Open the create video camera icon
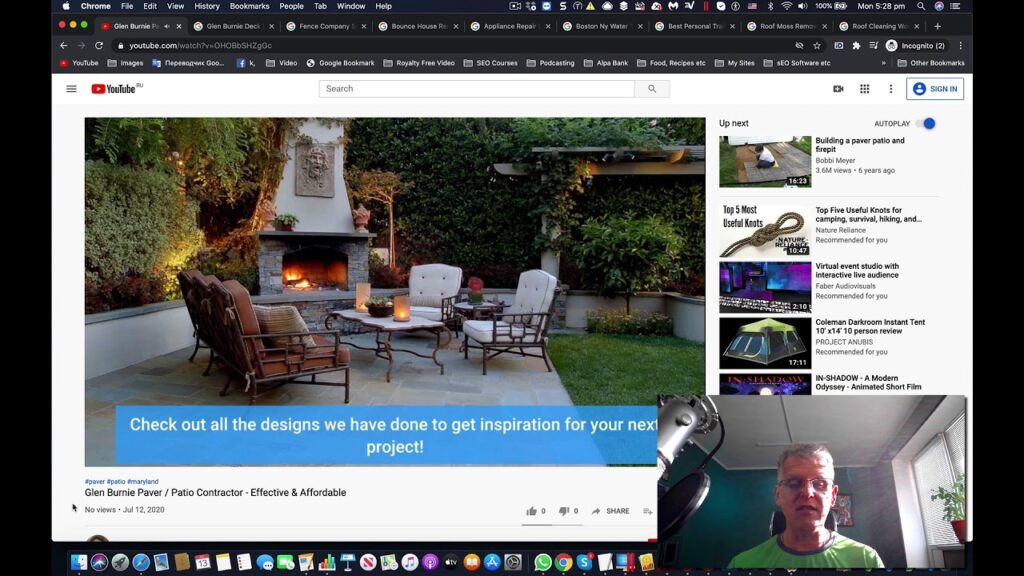1024x576 pixels. 838,89
